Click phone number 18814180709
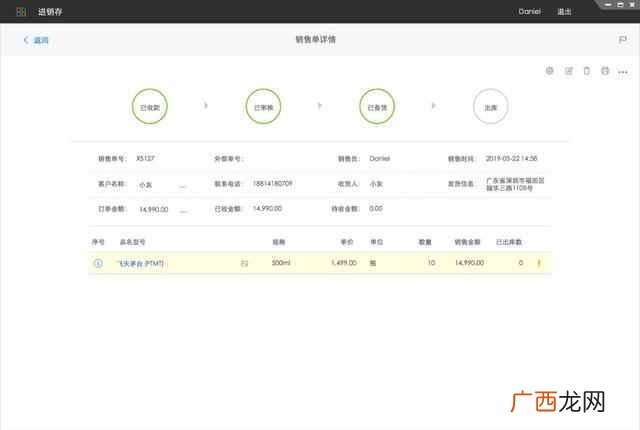This screenshot has width=640, height=430. pos(272,184)
